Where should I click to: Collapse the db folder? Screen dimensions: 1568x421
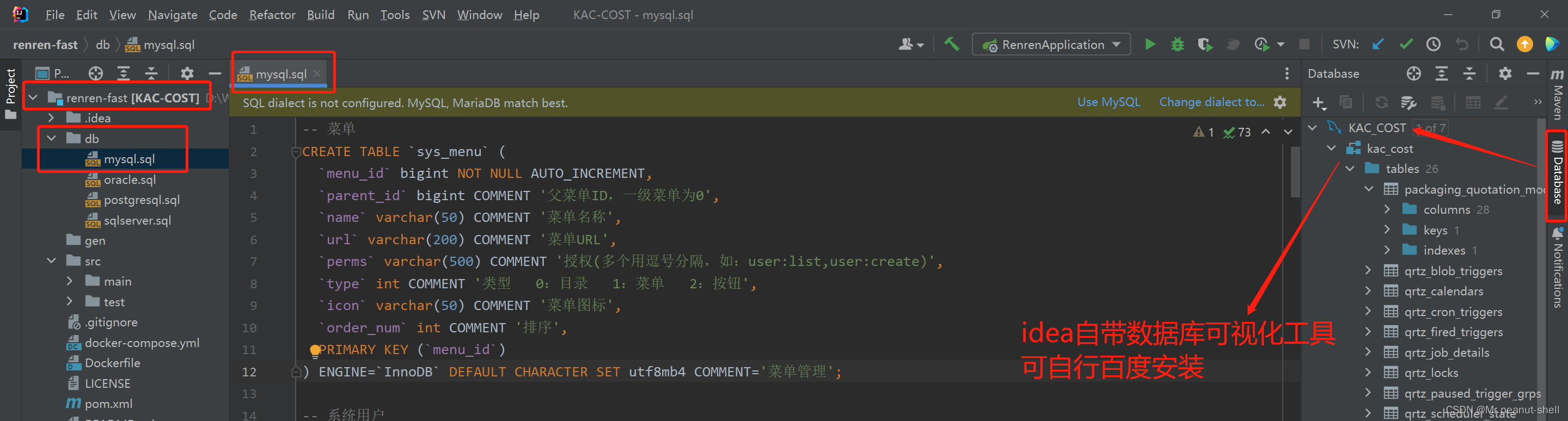coord(52,139)
